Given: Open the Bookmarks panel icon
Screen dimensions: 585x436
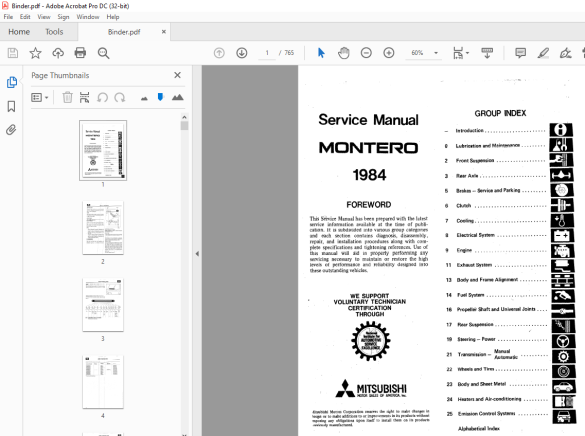Looking at the screenshot, I should [x=12, y=106].
